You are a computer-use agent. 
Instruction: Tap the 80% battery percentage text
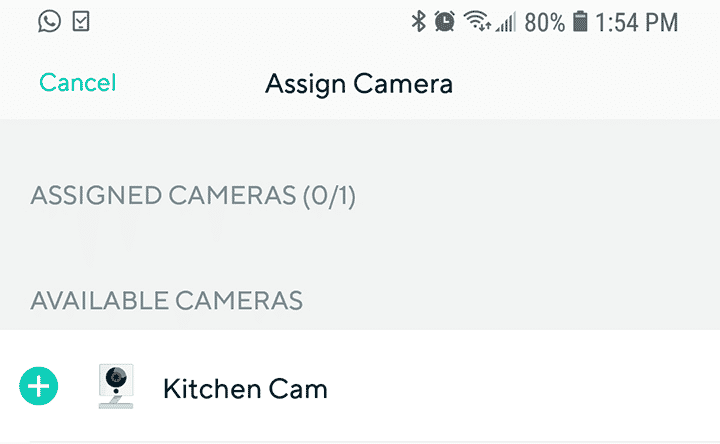pos(544,21)
